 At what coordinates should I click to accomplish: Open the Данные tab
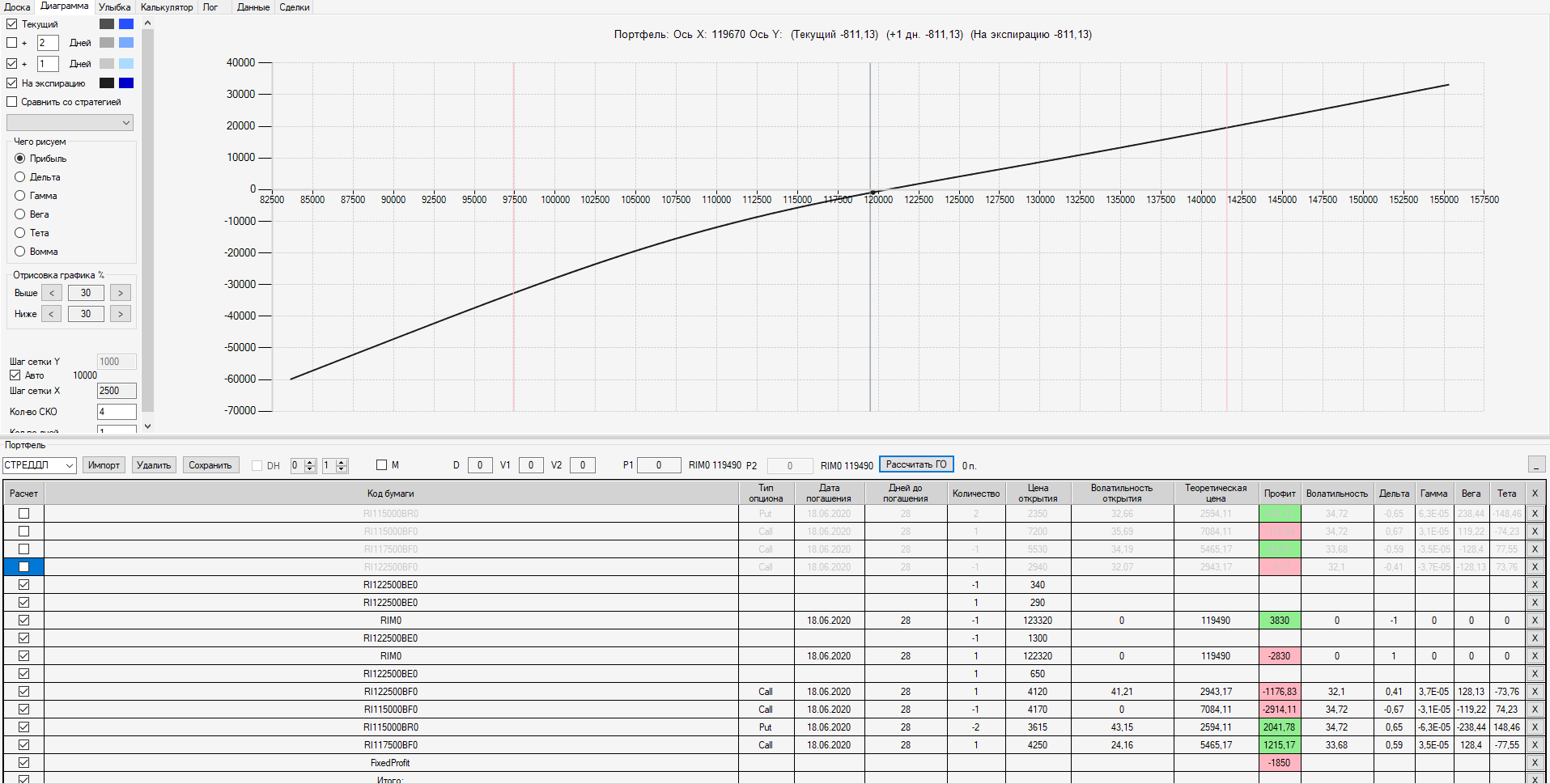coord(253,7)
